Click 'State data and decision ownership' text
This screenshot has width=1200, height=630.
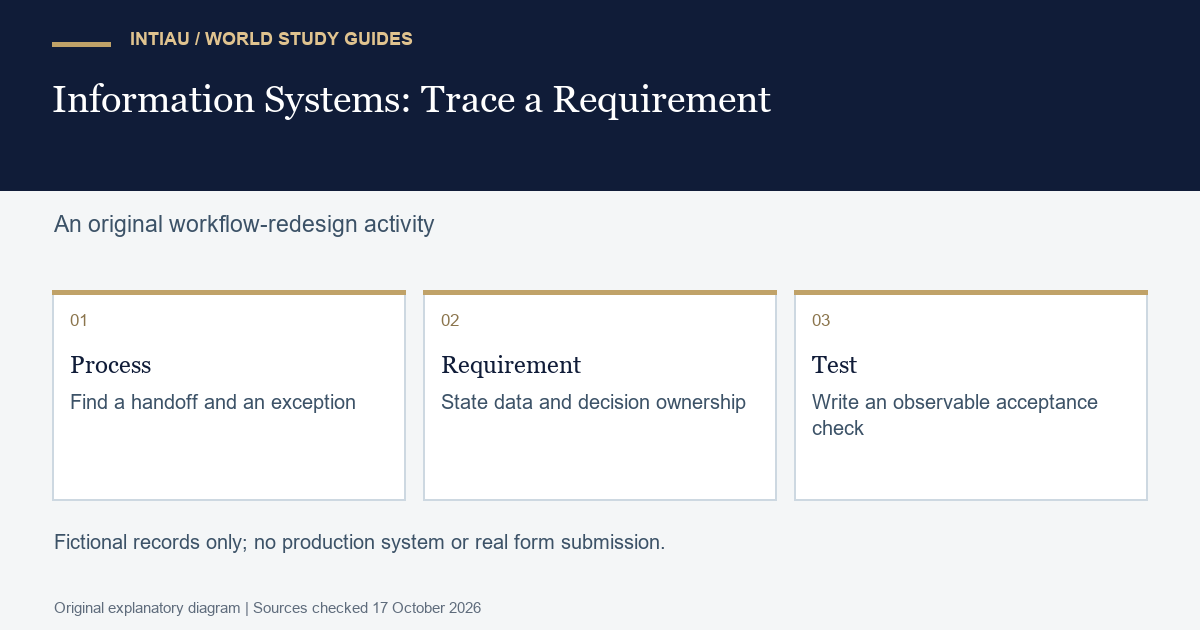coord(593,402)
